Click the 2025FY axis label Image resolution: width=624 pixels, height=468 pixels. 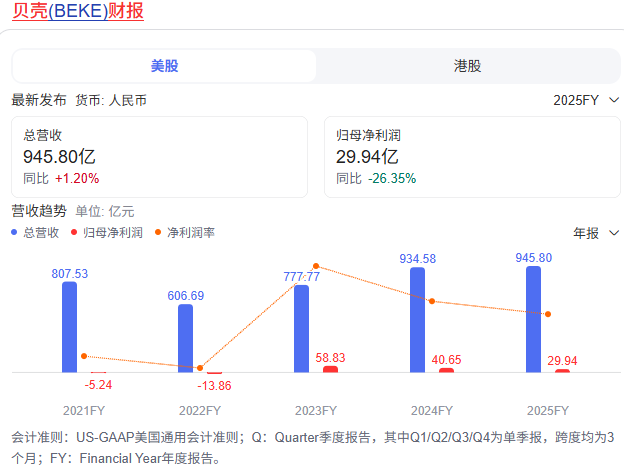548,411
